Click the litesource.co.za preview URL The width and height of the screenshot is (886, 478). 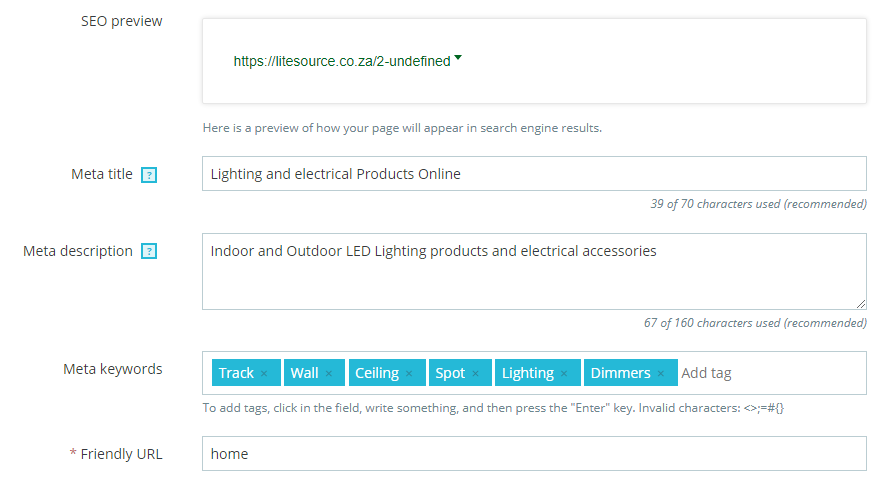pos(342,61)
